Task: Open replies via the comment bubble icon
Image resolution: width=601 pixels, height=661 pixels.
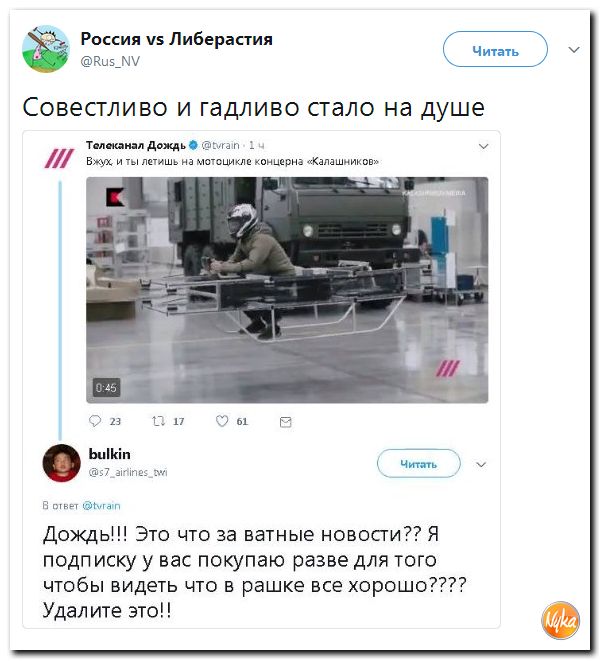Action: tap(95, 421)
